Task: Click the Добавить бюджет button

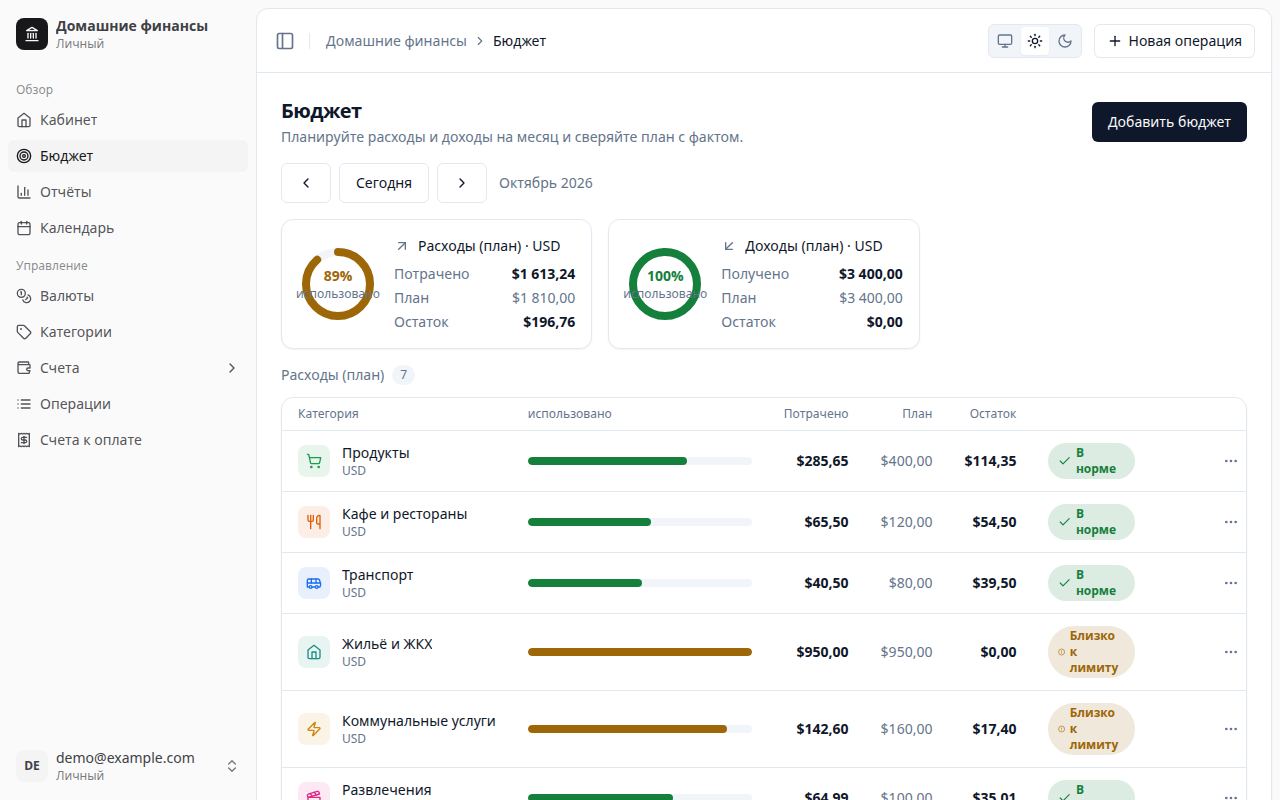Action: 1169,122
